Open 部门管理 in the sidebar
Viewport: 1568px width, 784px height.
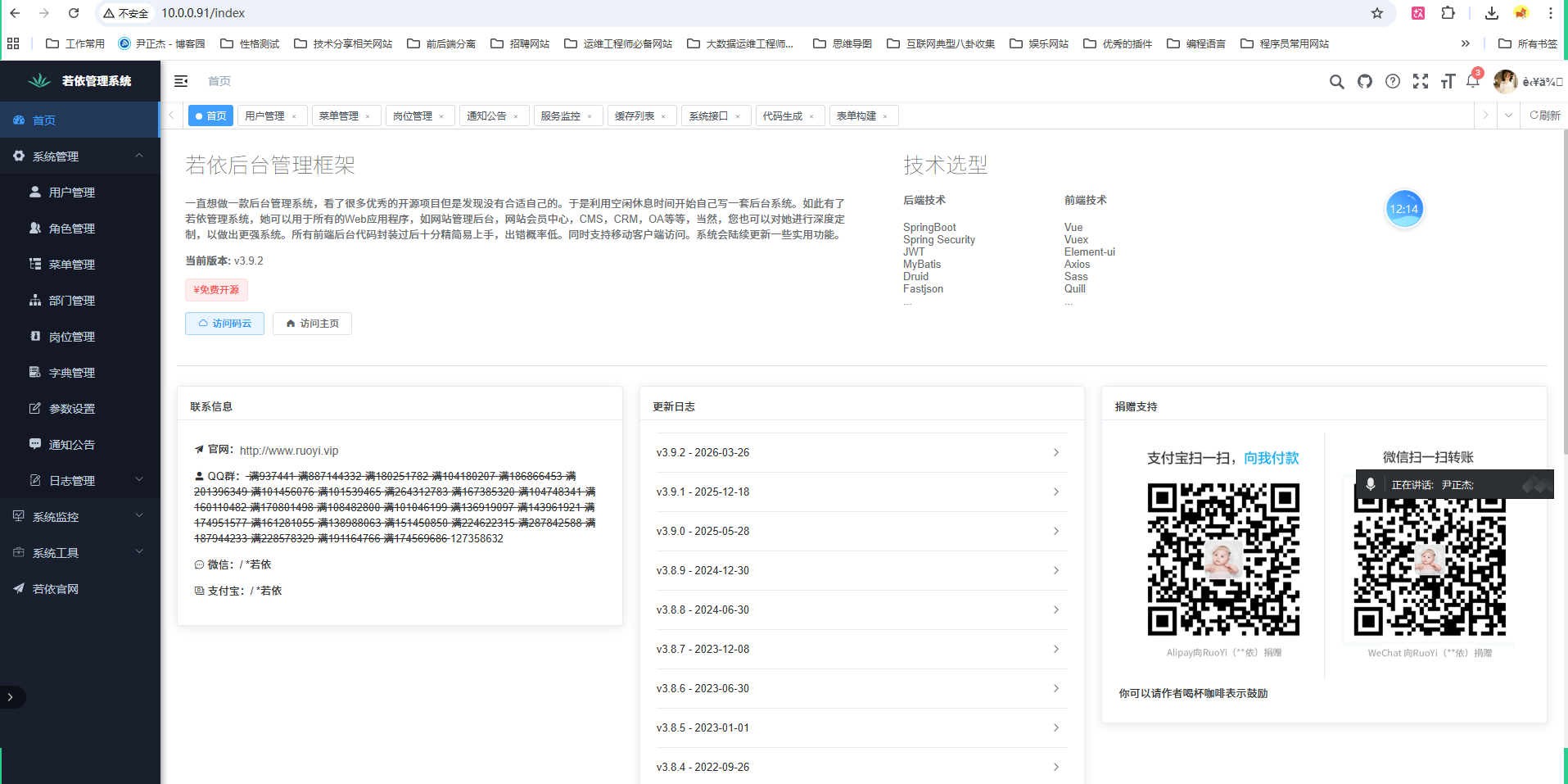coord(80,300)
